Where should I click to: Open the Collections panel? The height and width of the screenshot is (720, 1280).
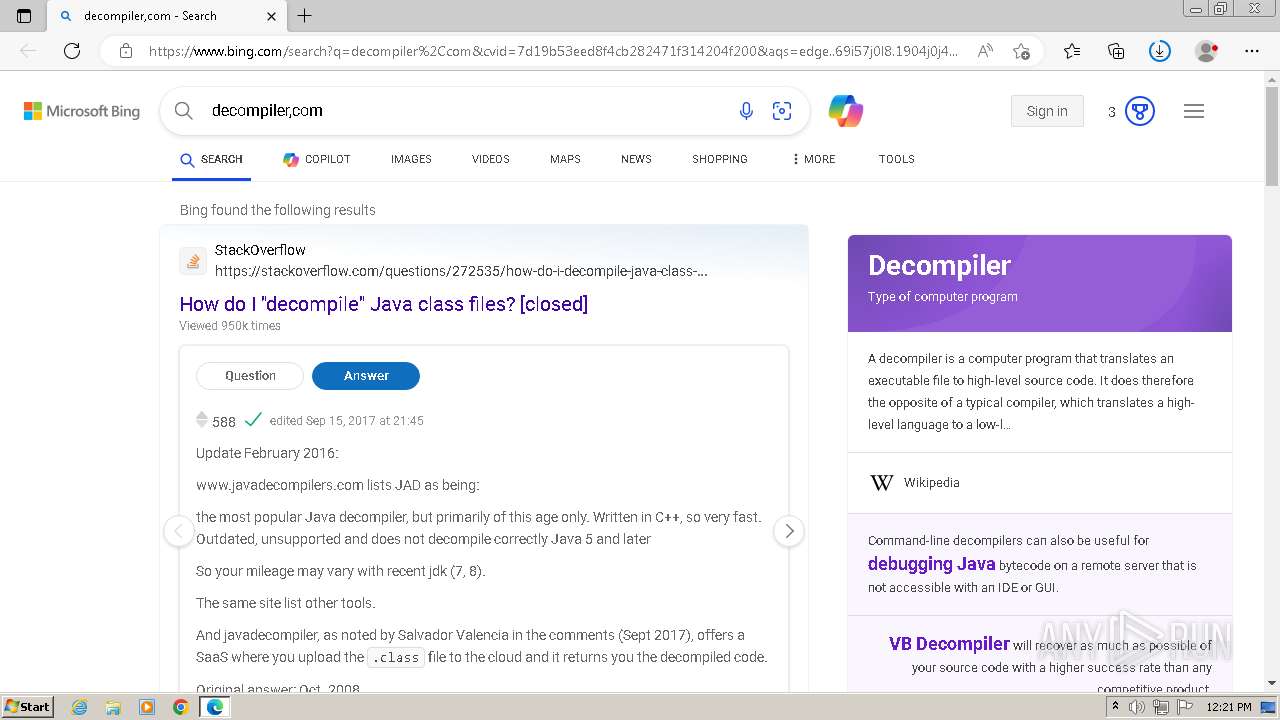coord(1116,51)
